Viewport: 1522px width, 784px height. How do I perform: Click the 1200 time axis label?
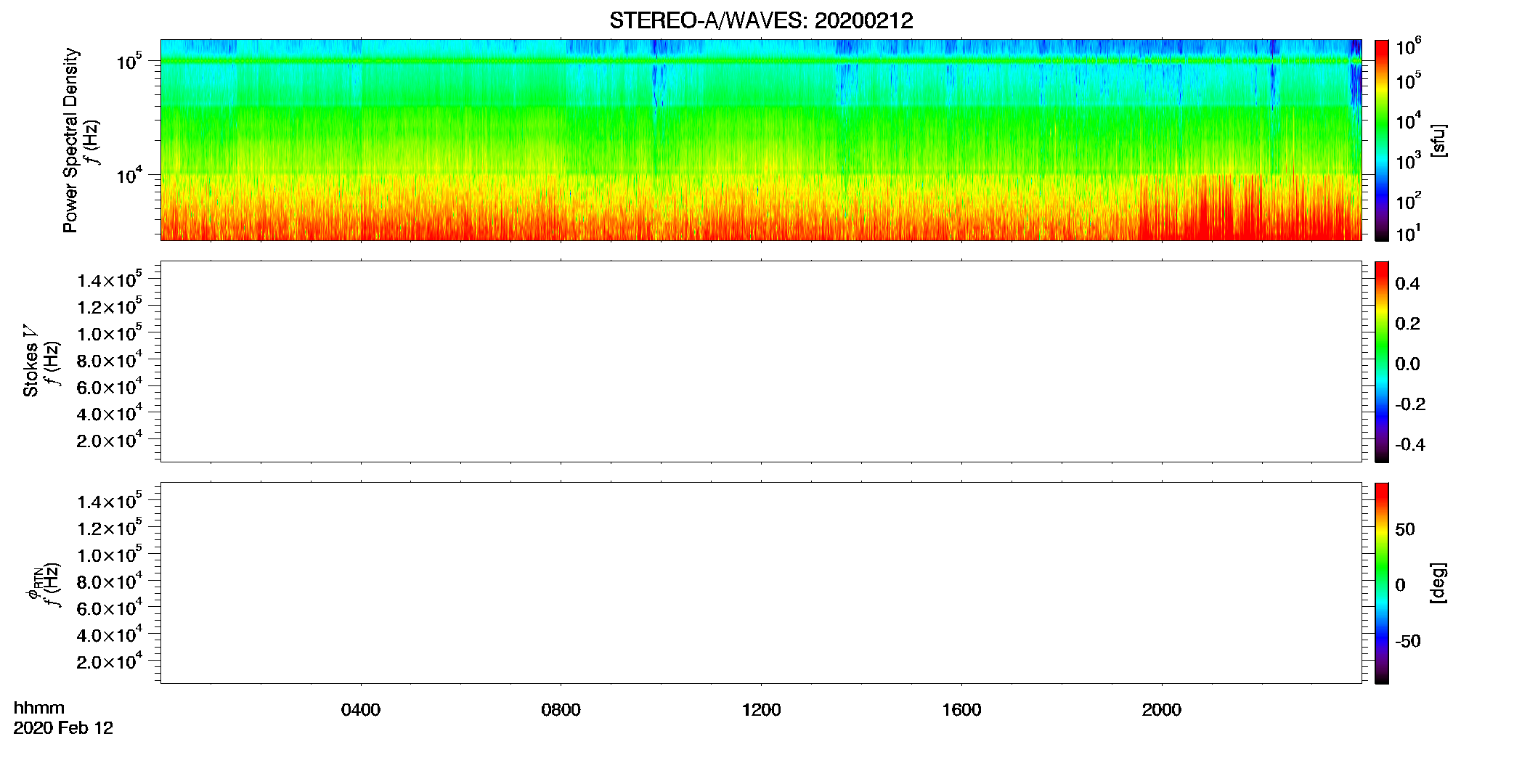point(761,710)
